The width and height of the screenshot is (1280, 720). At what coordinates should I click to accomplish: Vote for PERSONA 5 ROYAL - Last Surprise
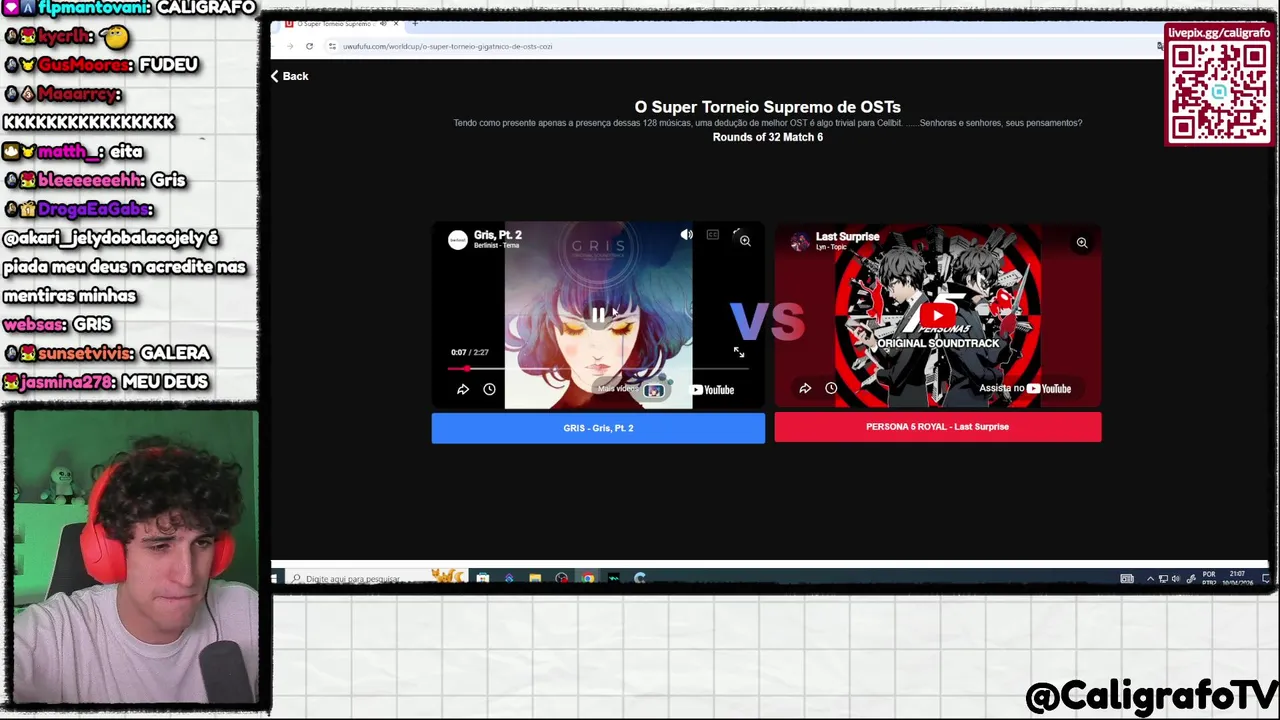[x=937, y=427]
